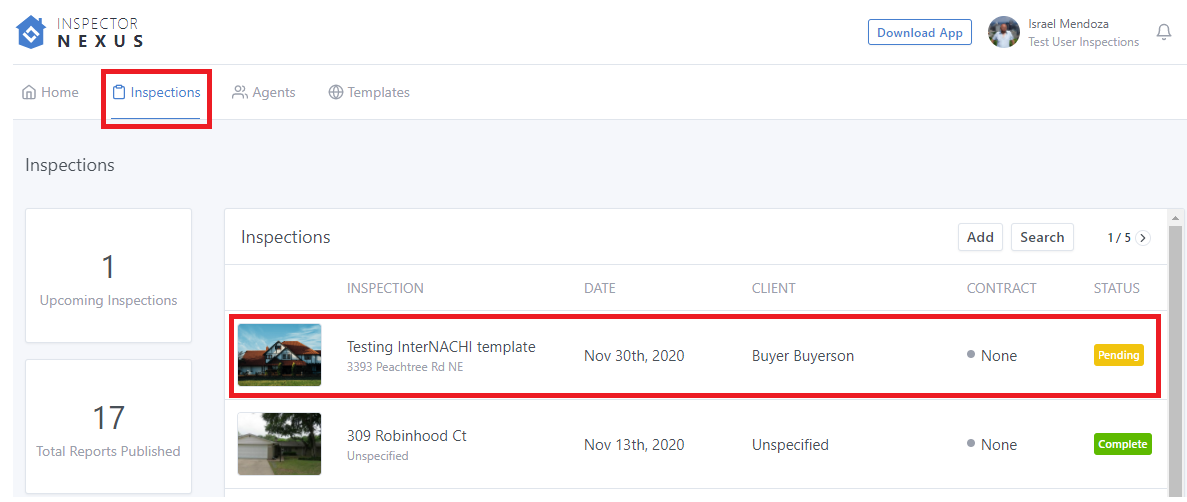The height and width of the screenshot is (502, 1187).
Task: Click the Agents people icon
Action: 240,93
